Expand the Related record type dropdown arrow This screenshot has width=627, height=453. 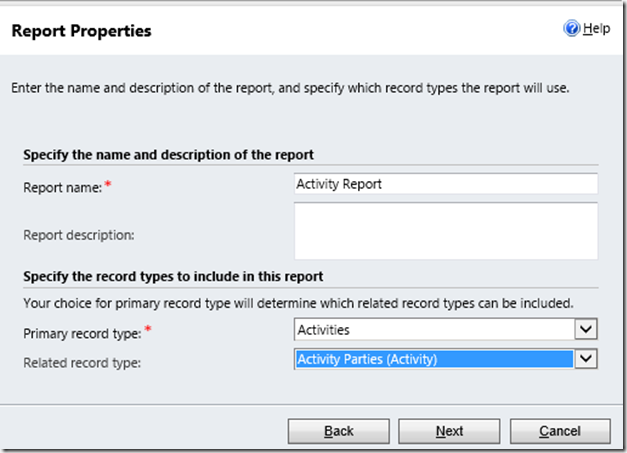click(587, 359)
